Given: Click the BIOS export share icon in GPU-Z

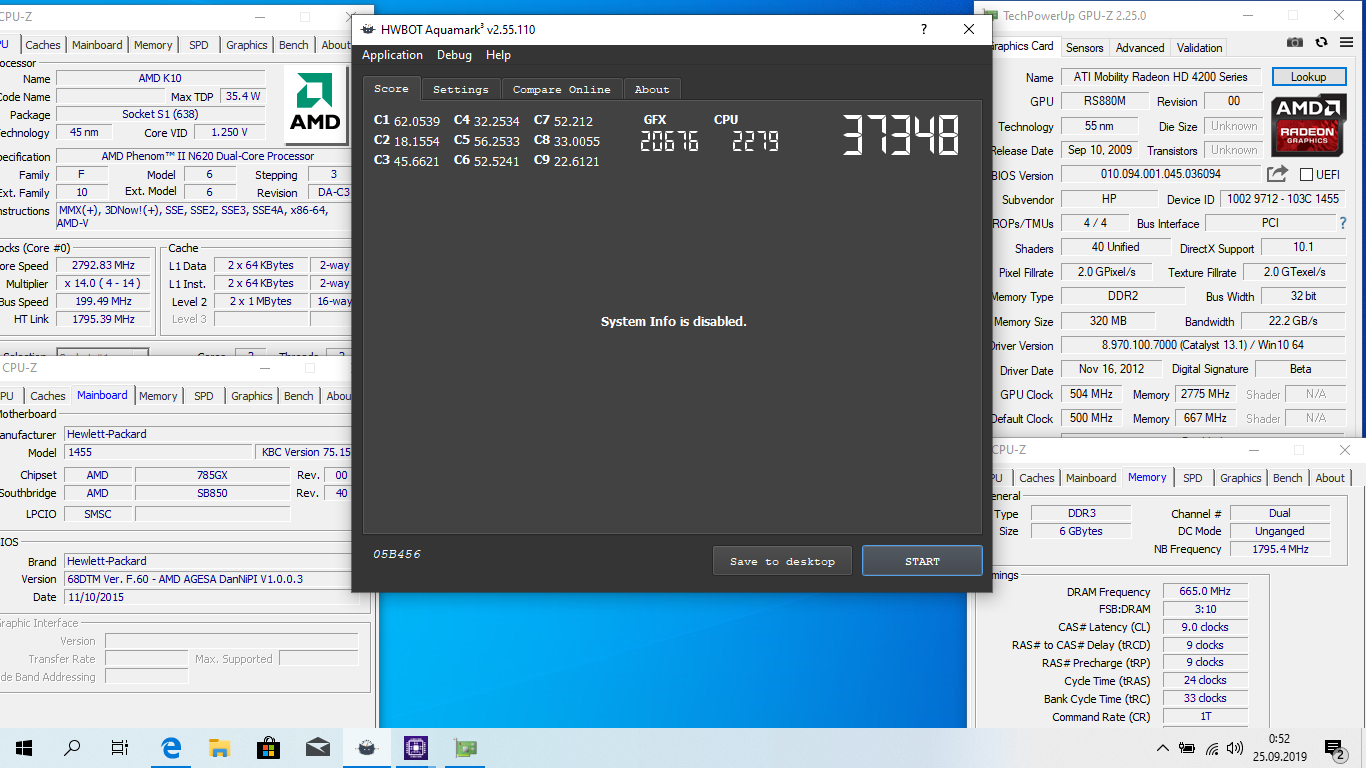Looking at the screenshot, I should (x=1277, y=174).
